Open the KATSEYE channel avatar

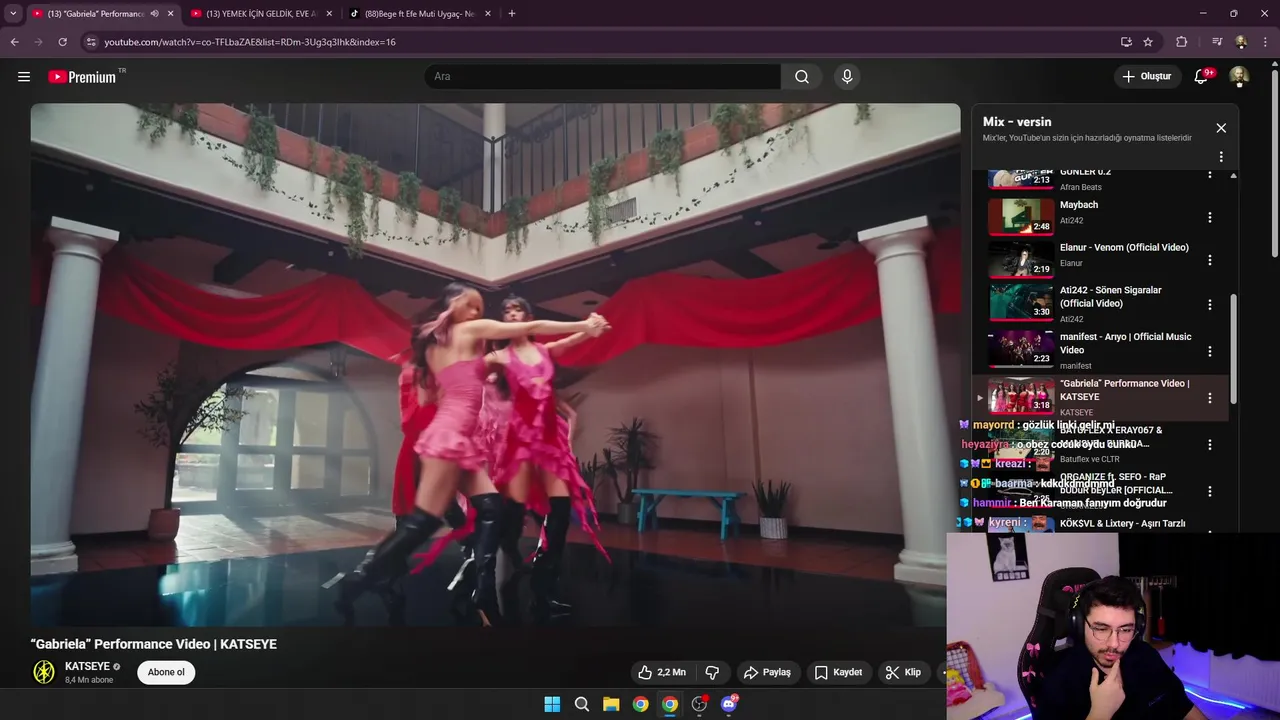(44, 672)
